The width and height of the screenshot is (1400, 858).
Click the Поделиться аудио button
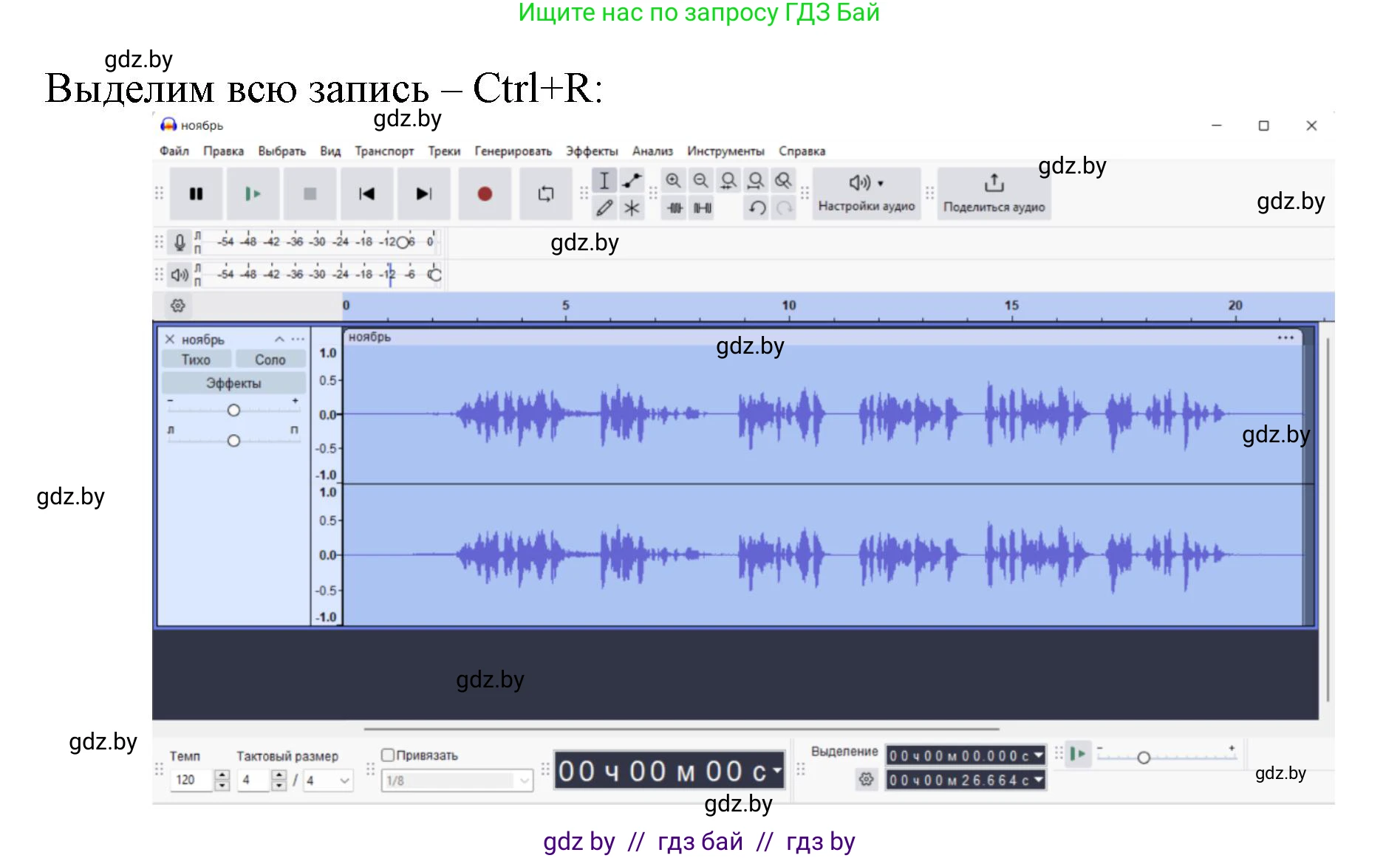tap(994, 193)
